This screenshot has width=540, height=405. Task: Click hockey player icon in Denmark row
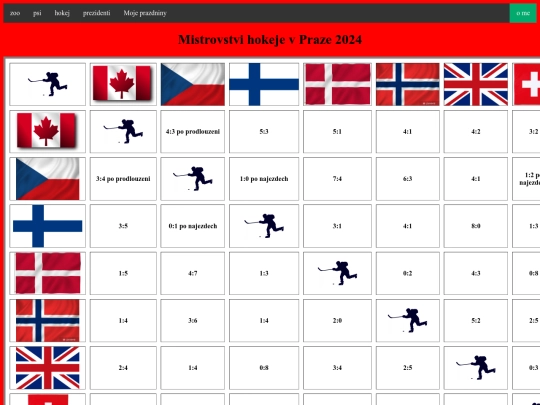click(x=337, y=273)
